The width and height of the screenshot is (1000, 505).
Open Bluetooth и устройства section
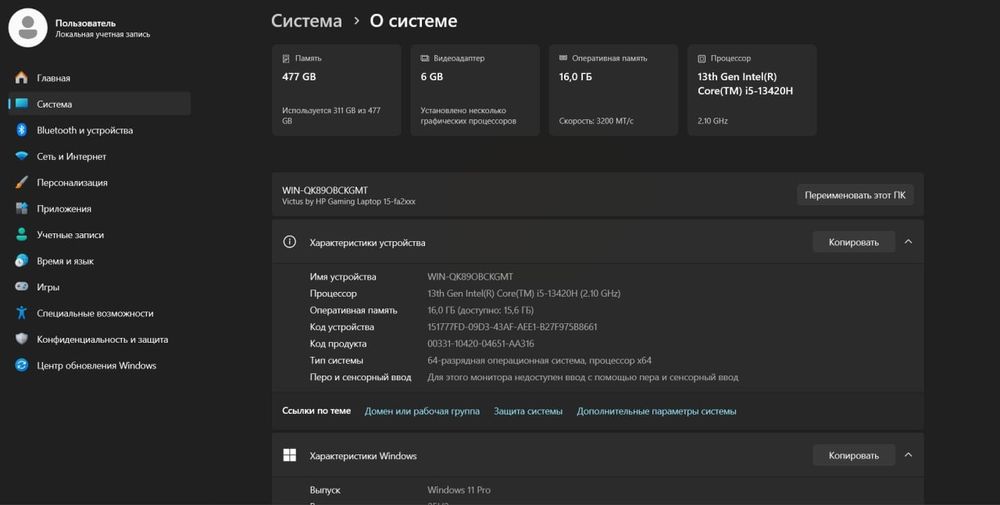[x=99, y=130]
